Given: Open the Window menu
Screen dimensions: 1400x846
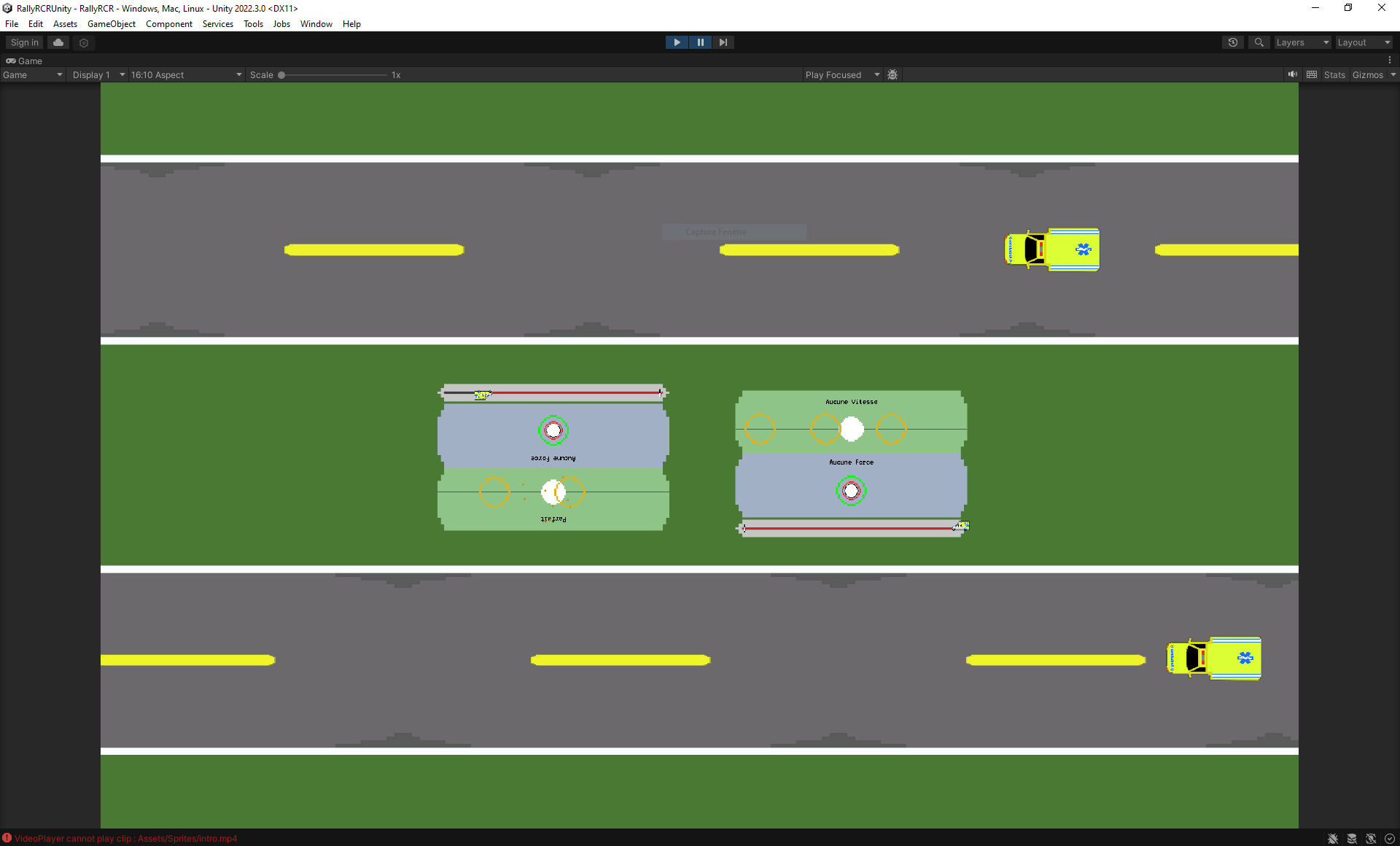Looking at the screenshot, I should [316, 24].
